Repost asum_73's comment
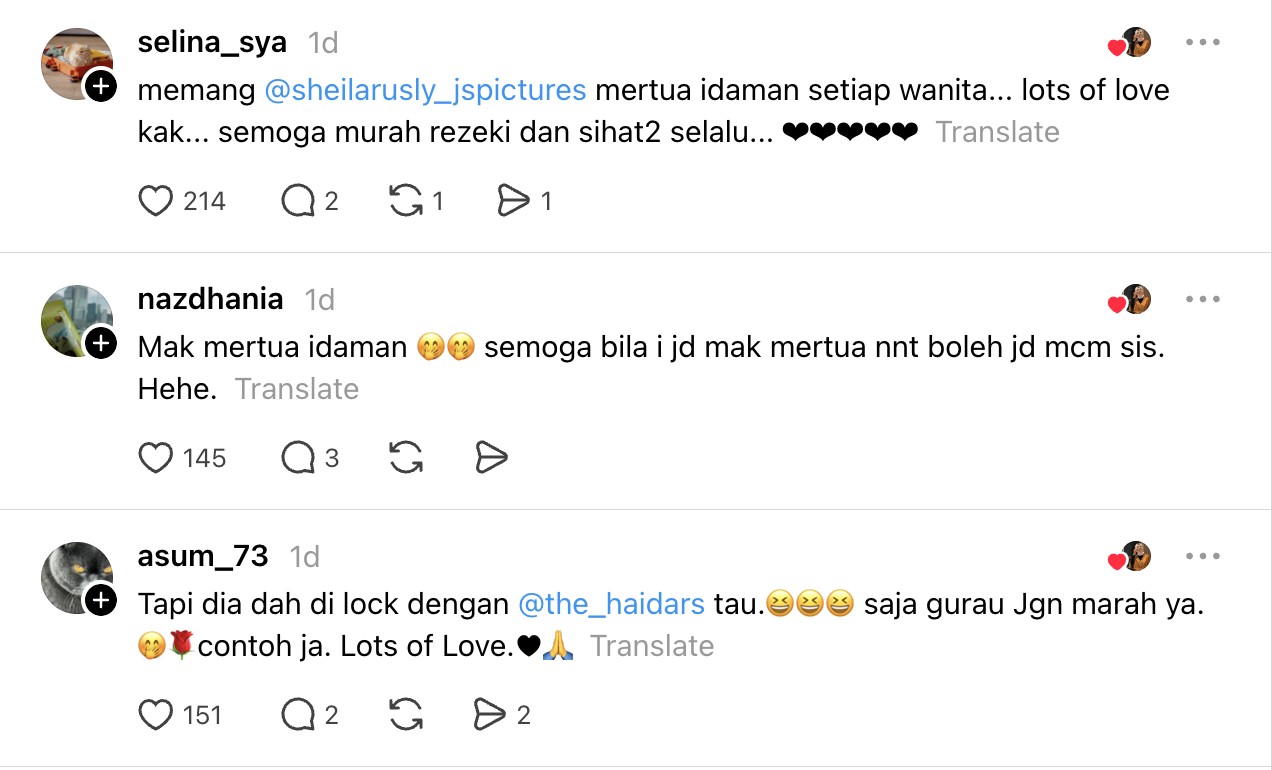The height and width of the screenshot is (770, 1272). (405, 715)
